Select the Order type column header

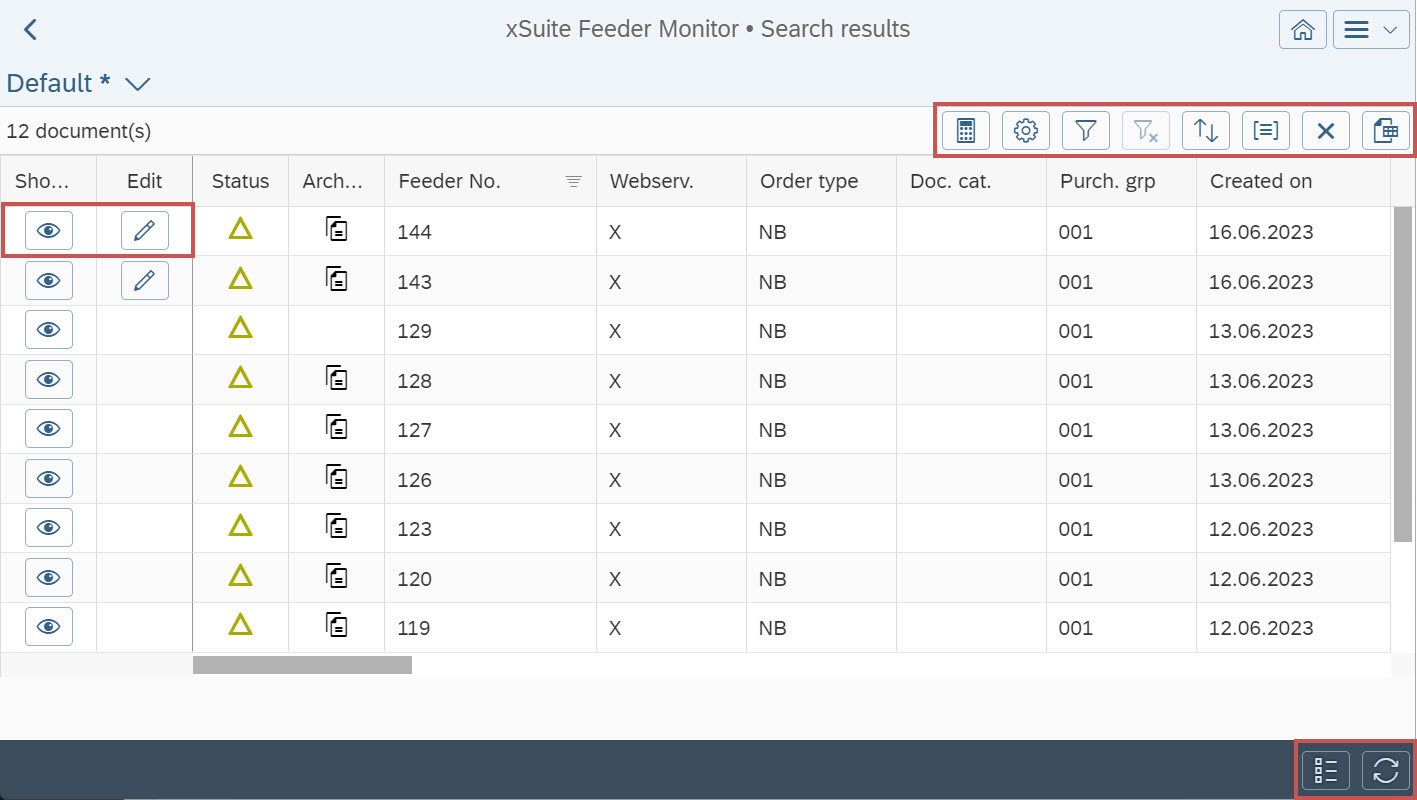pos(808,181)
